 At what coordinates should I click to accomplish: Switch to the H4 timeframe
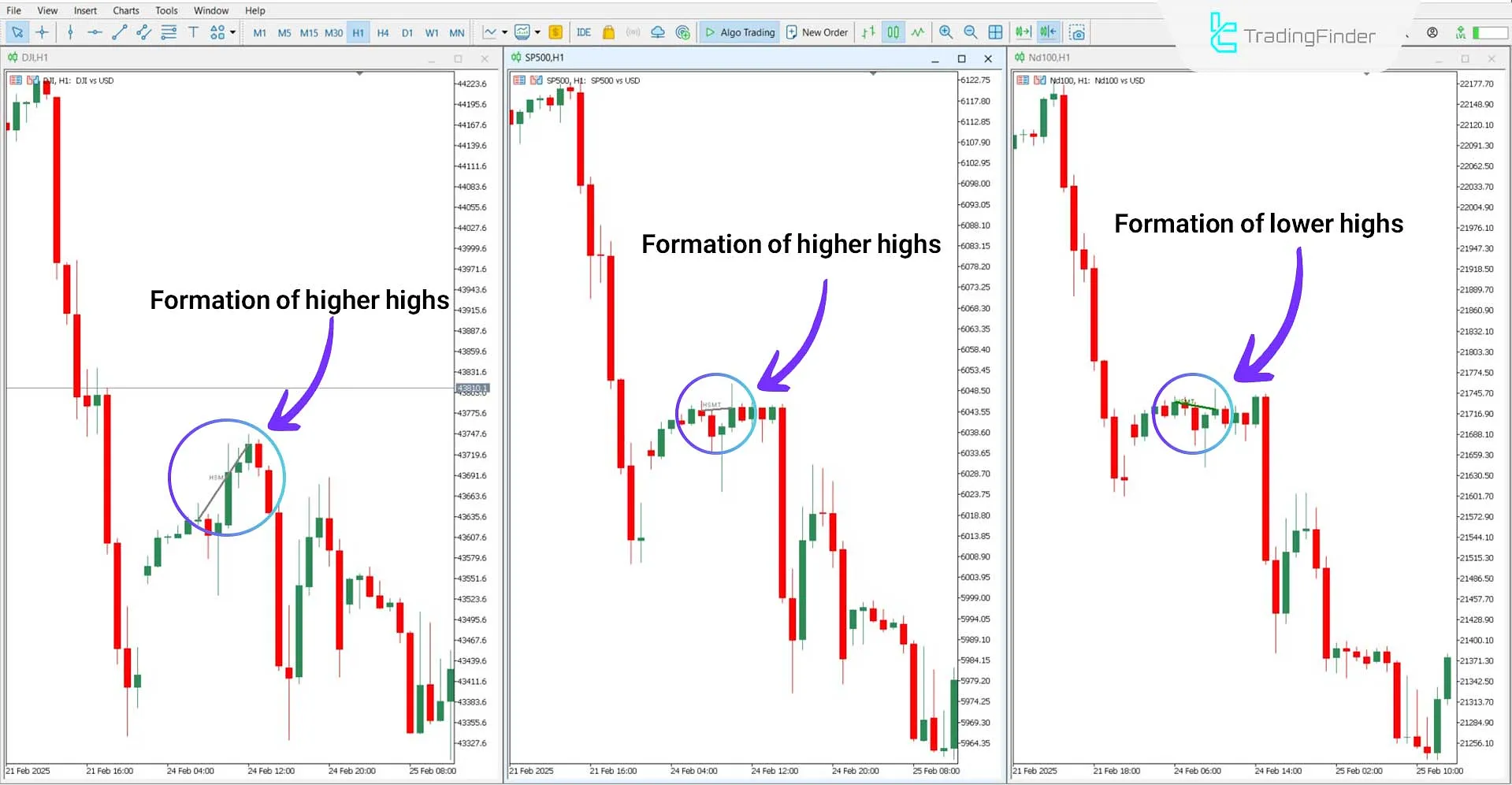click(383, 32)
